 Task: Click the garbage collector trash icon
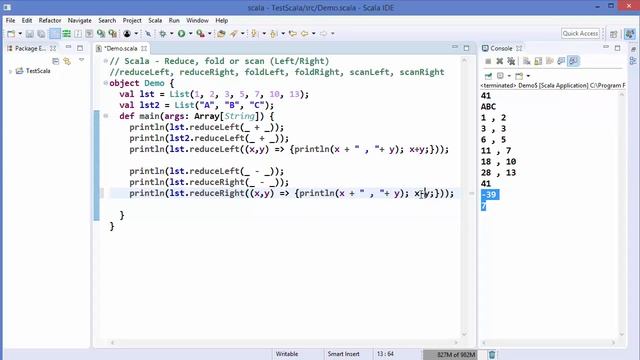tap(492, 354)
